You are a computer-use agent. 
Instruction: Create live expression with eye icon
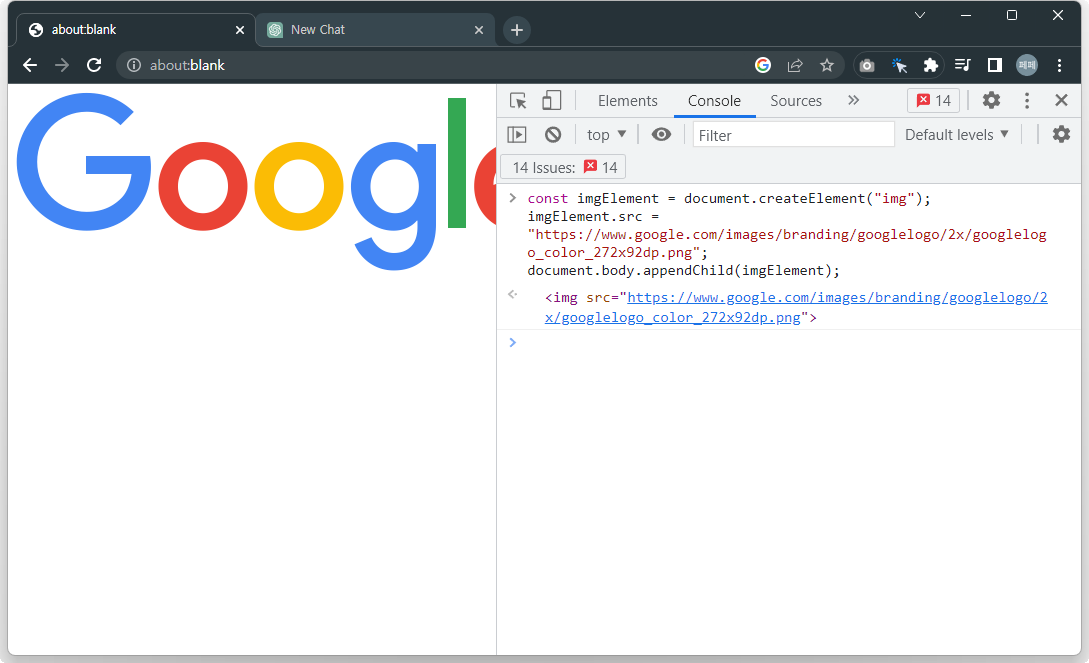pyautogui.click(x=661, y=135)
